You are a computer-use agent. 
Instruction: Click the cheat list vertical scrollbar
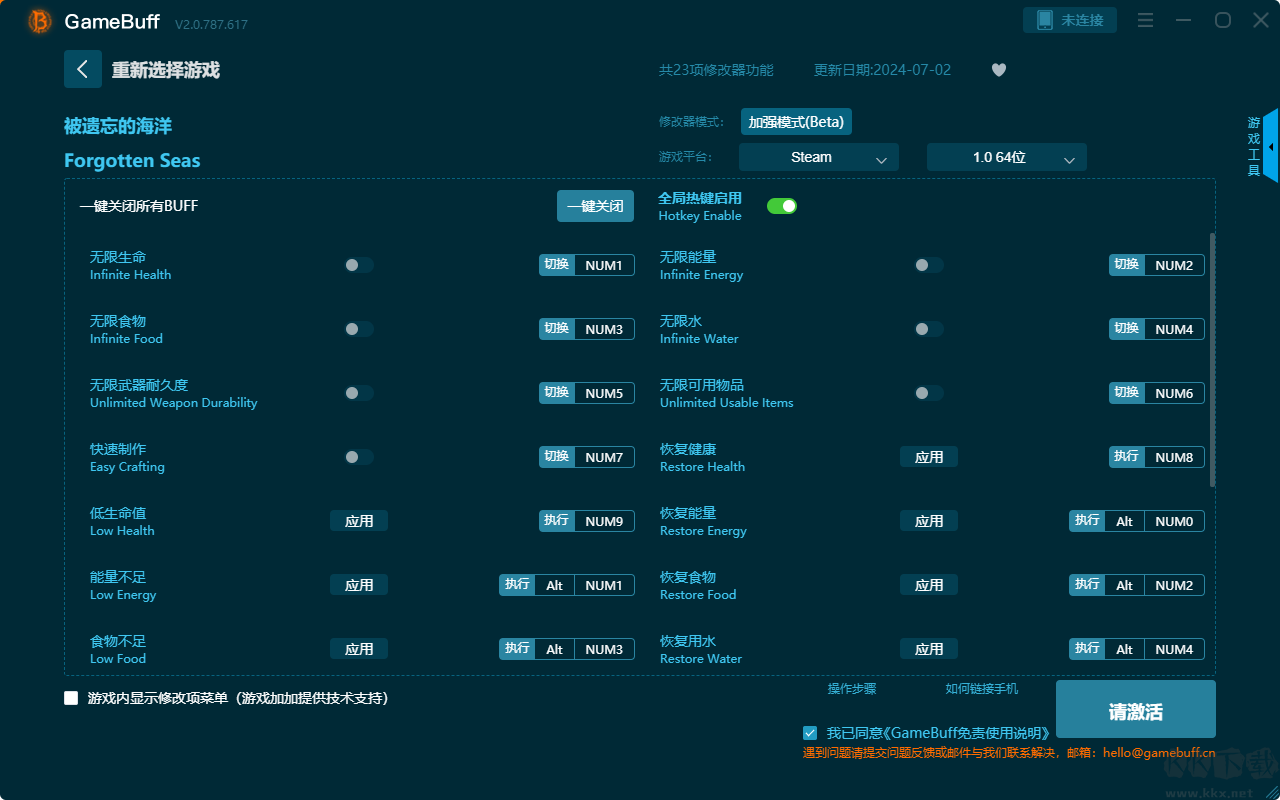1213,360
